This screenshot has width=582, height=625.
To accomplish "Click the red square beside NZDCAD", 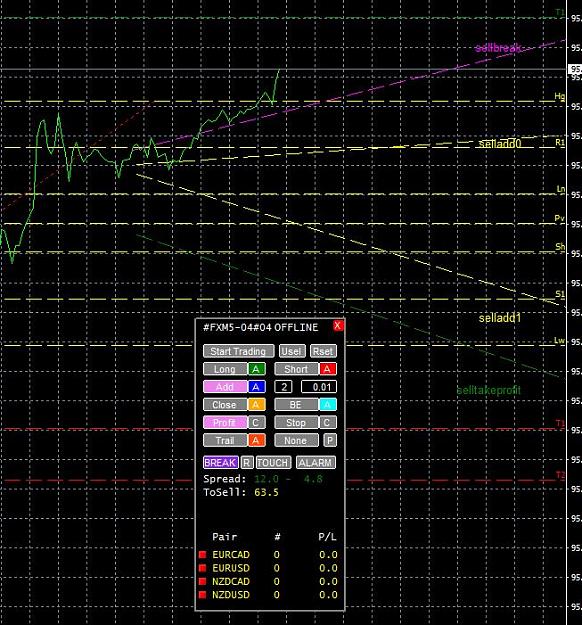I will (x=203, y=581).
